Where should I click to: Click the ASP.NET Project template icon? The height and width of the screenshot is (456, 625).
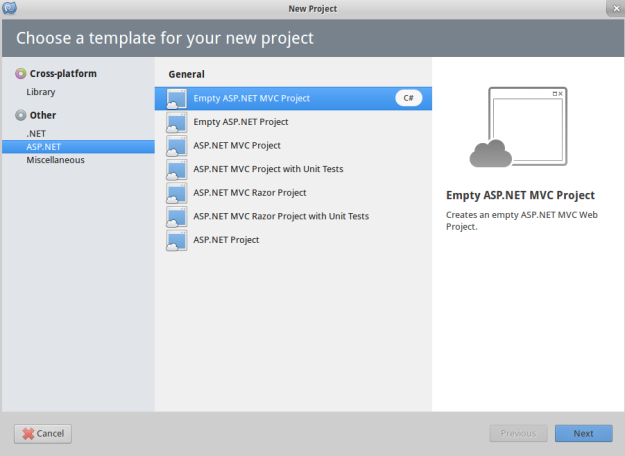point(175,240)
